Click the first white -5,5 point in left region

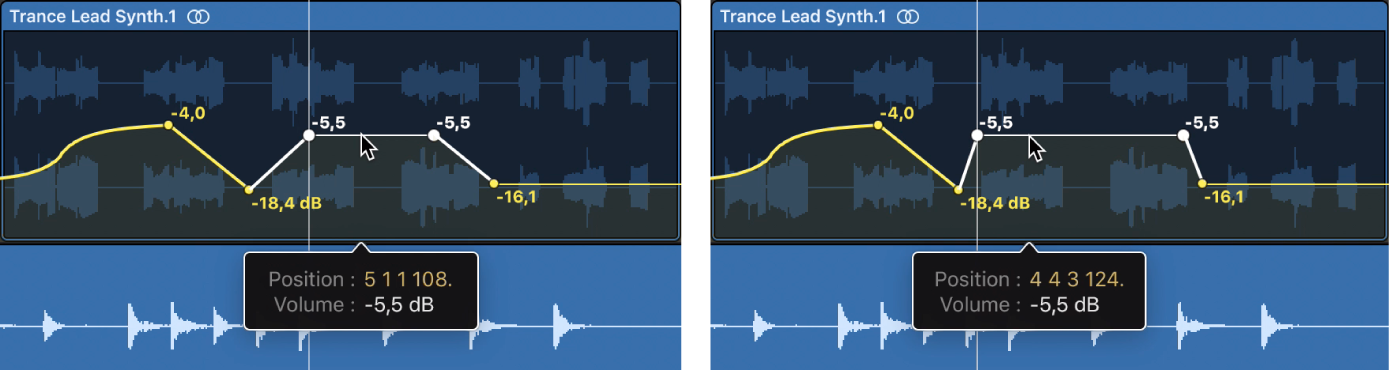pyautogui.click(x=309, y=135)
